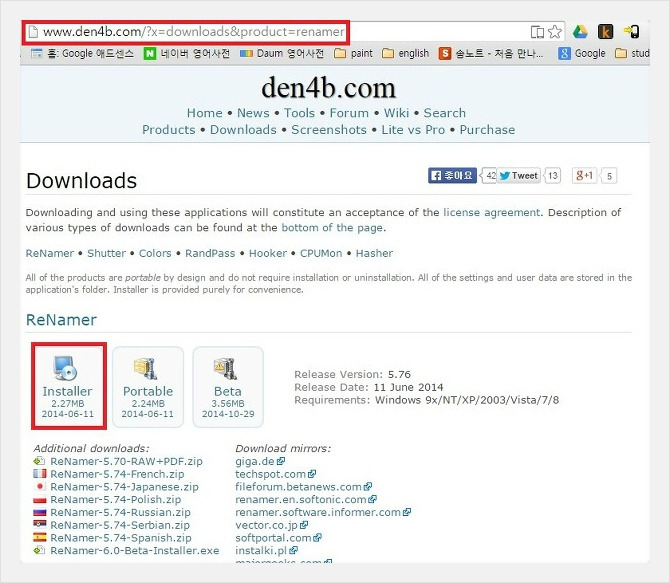Click the bookmark star icon
This screenshot has height=583, width=670.
[x=555, y=32]
